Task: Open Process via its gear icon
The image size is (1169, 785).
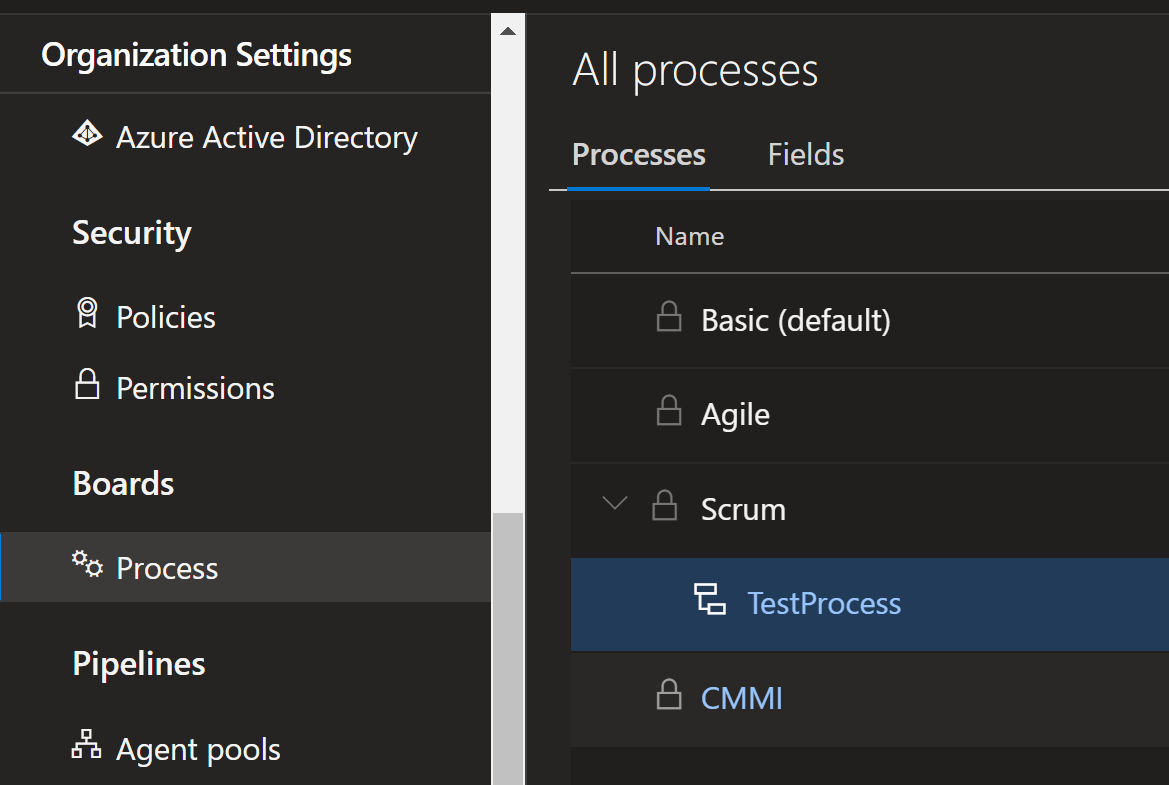Action: tap(86, 564)
